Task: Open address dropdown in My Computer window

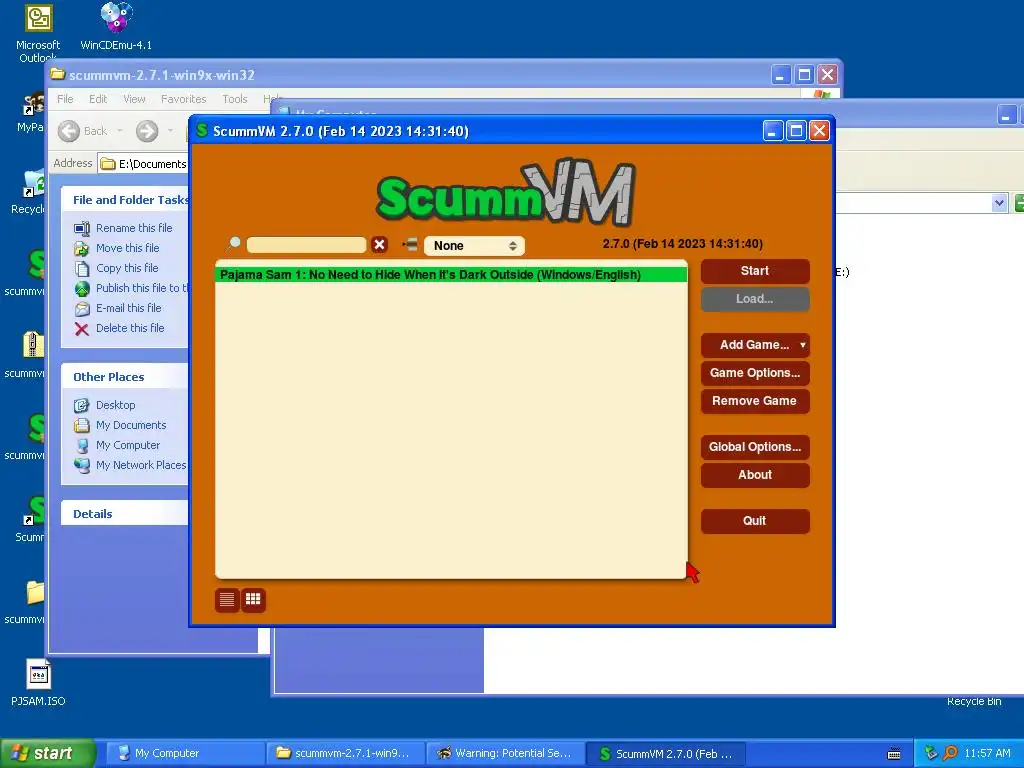Action: click(x=999, y=203)
